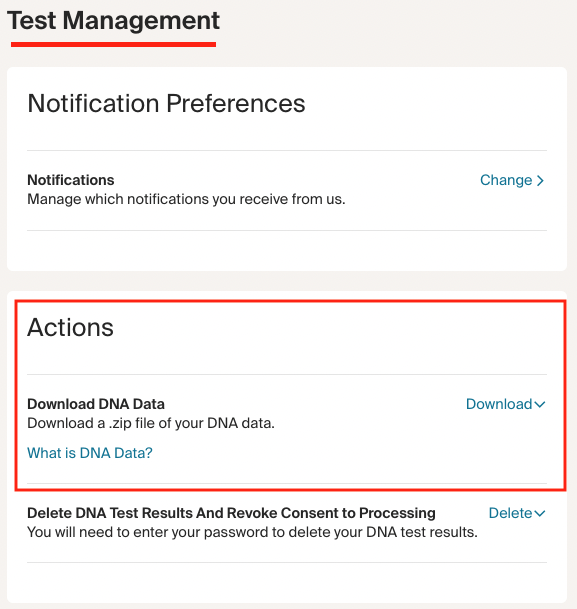This screenshot has width=577, height=609.
Task: Click the down chevron beside Delete
Action: pos(540,513)
